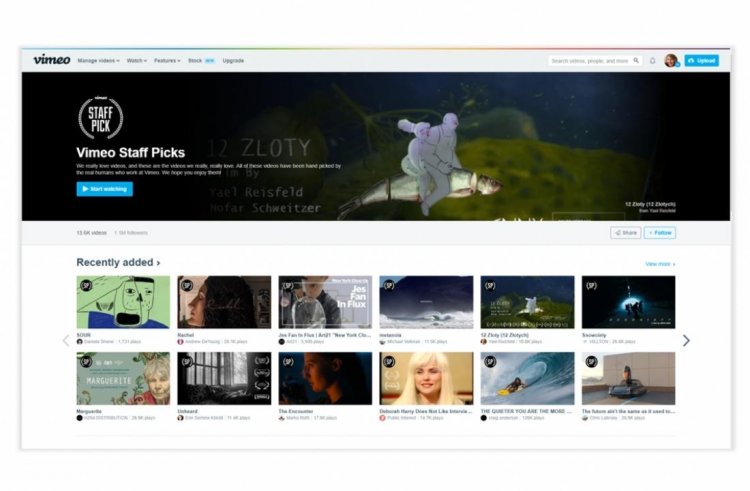This screenshot has height=491, width=750.
Task: Click the Start watching button
Action: tap(105, 189)
